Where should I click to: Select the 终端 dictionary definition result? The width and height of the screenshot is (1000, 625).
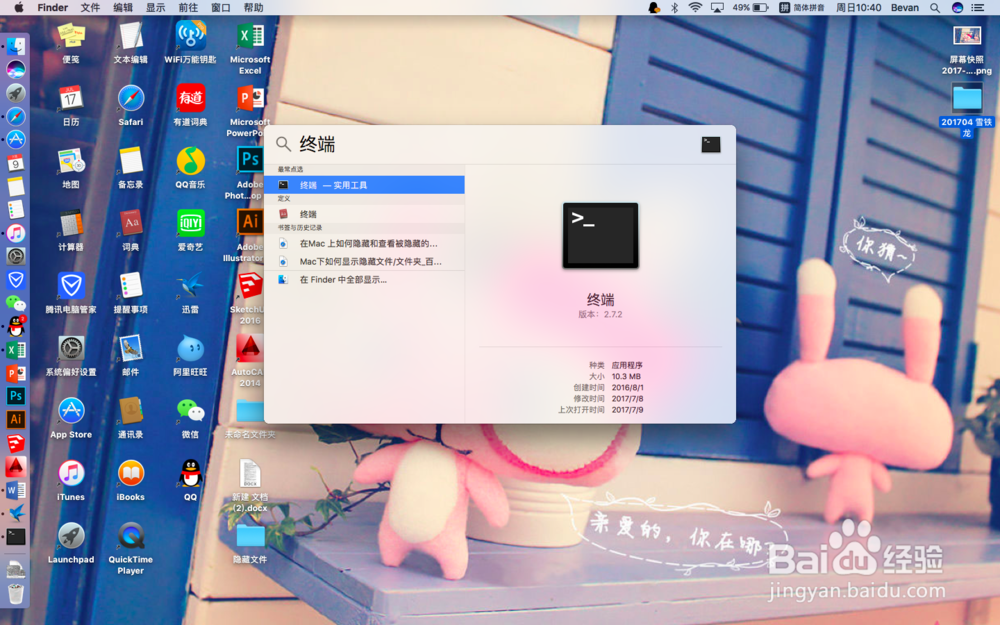364,214
